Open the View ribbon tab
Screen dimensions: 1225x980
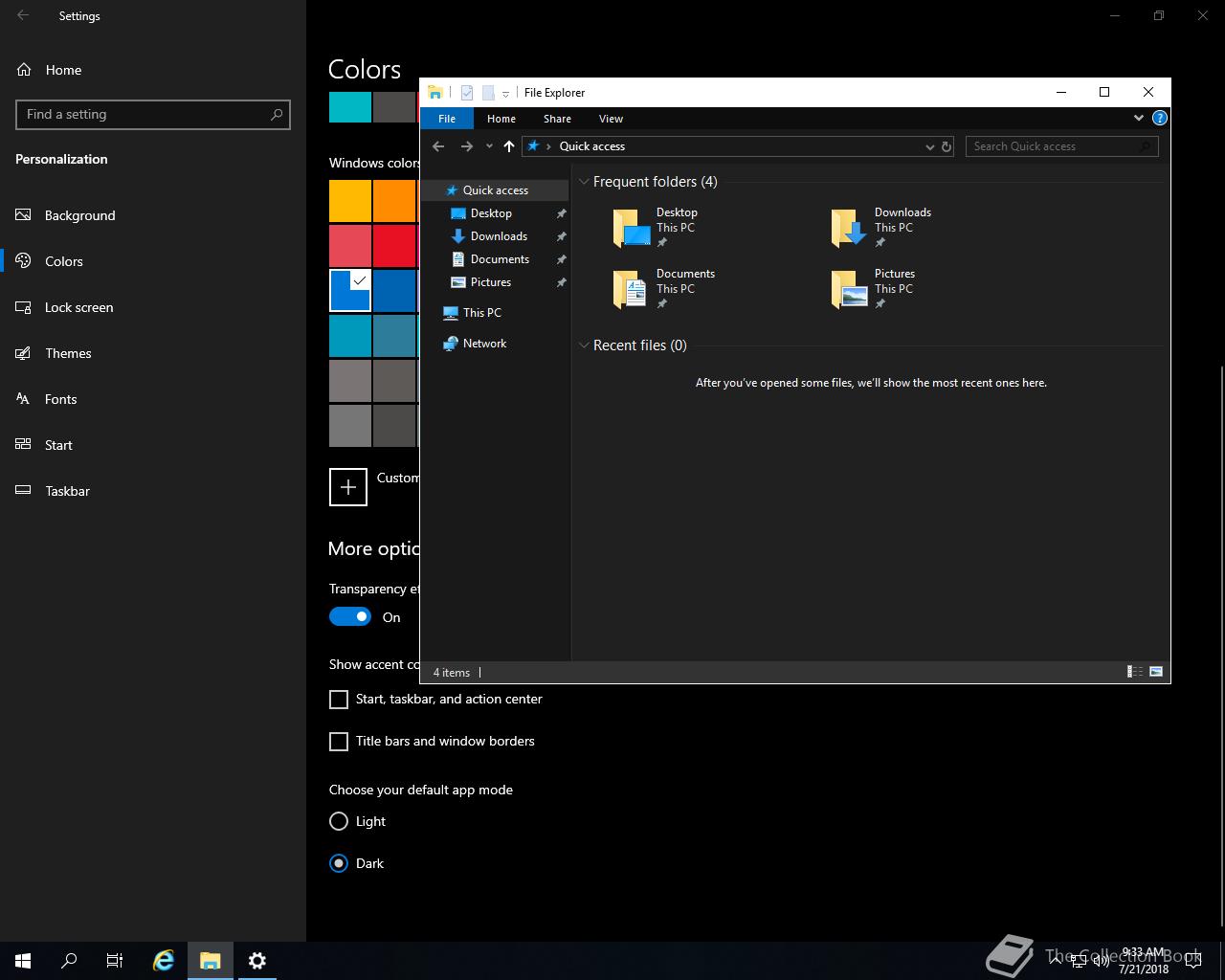point(611,119)
